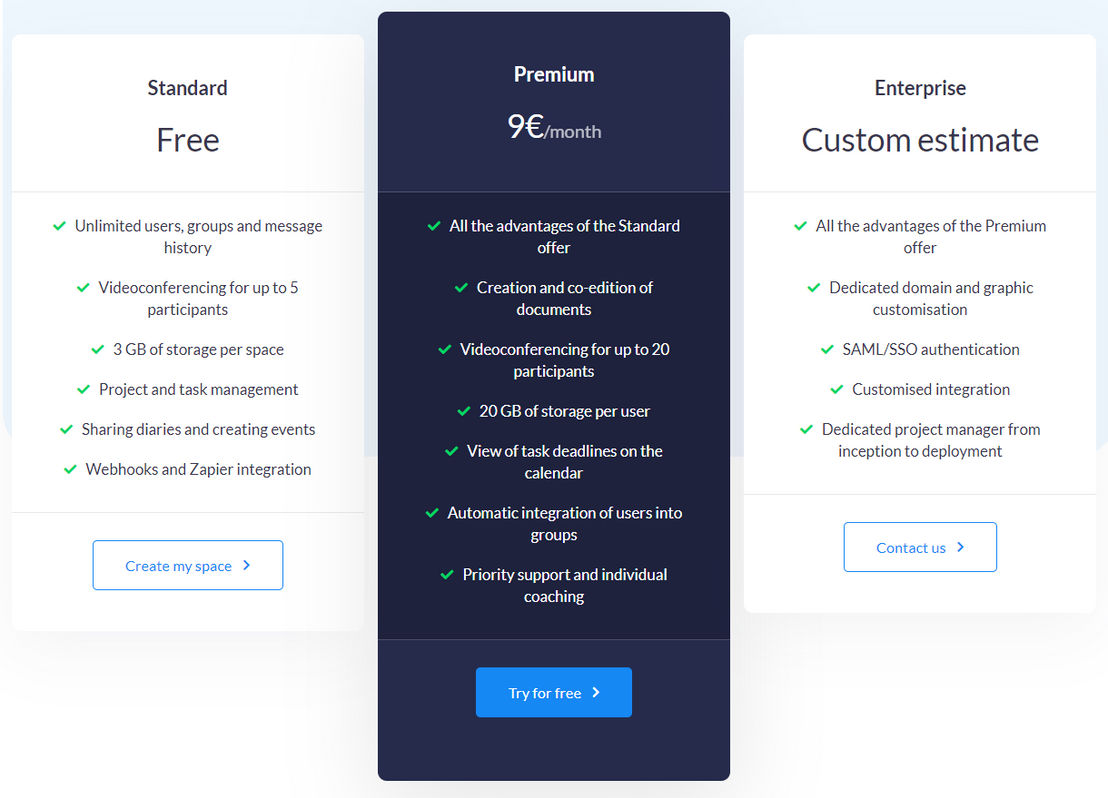This screenshot has height=798, width=1108.
Task: Click the checkmark next to Project and task management
Action: pos(83,389)
